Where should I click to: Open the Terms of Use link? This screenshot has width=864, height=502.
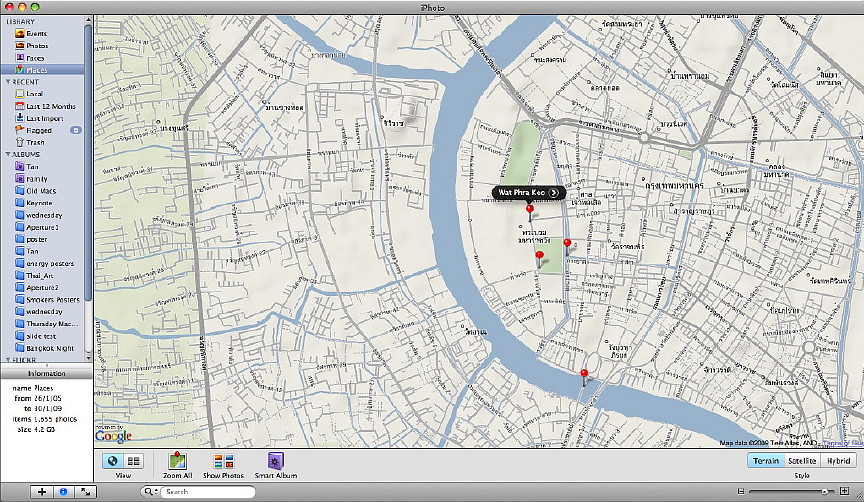click(843, 443)
